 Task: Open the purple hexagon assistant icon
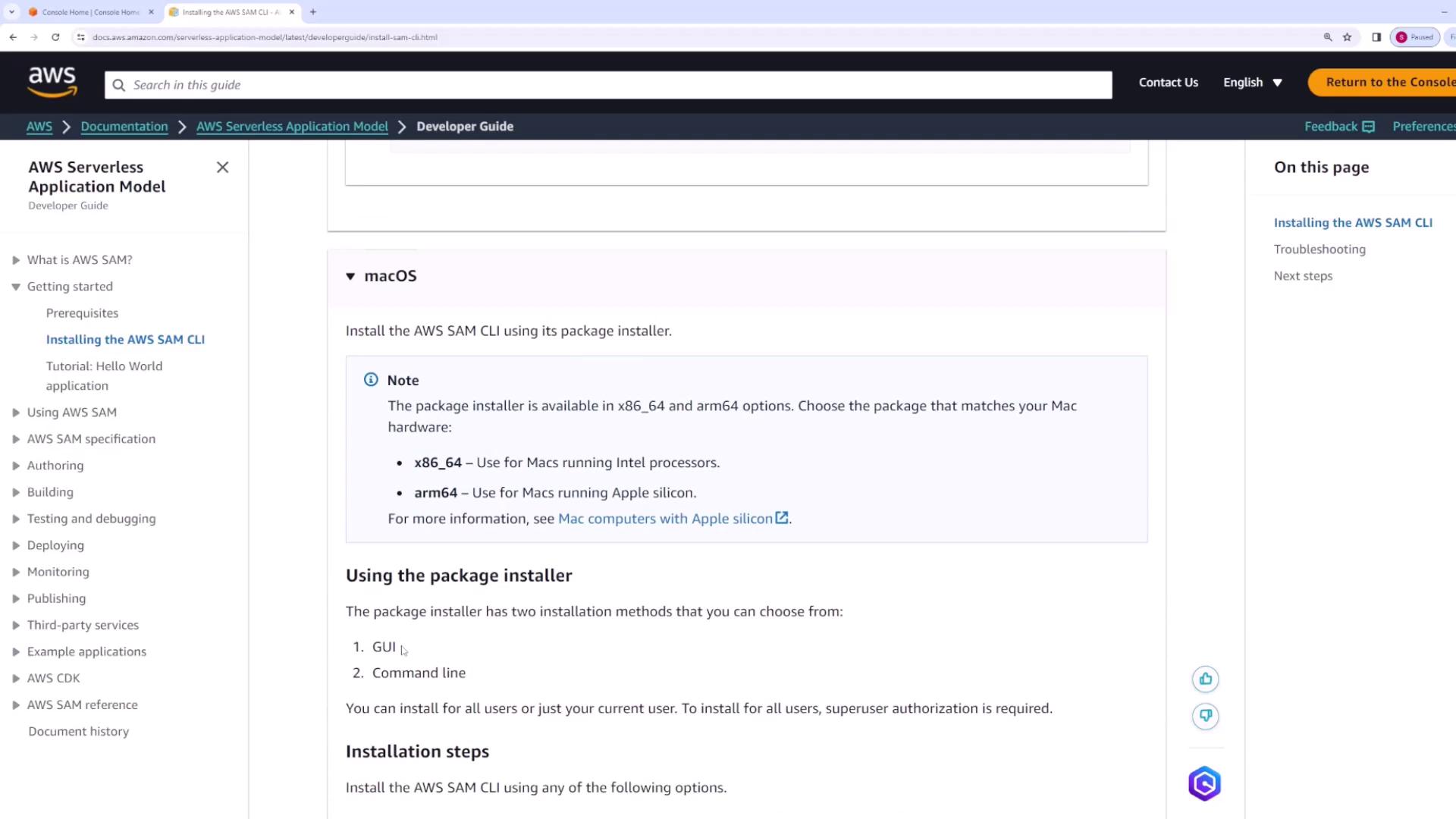[x=1204, y=783]
